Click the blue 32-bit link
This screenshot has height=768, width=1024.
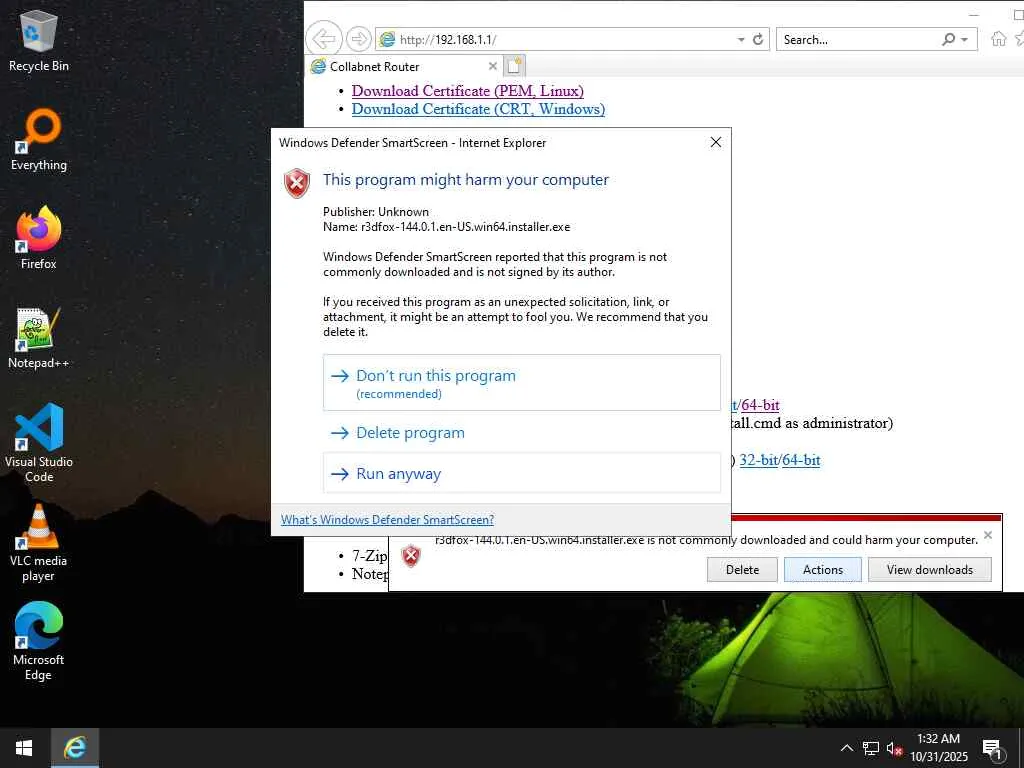click(758, 460)
